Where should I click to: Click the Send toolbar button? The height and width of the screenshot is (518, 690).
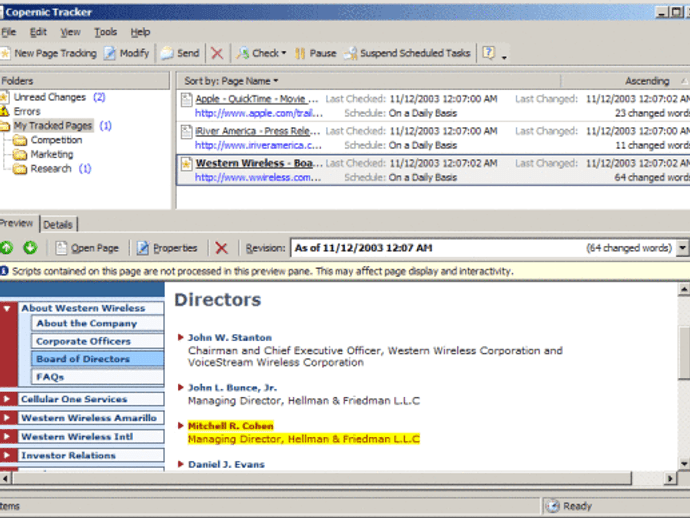180,53
